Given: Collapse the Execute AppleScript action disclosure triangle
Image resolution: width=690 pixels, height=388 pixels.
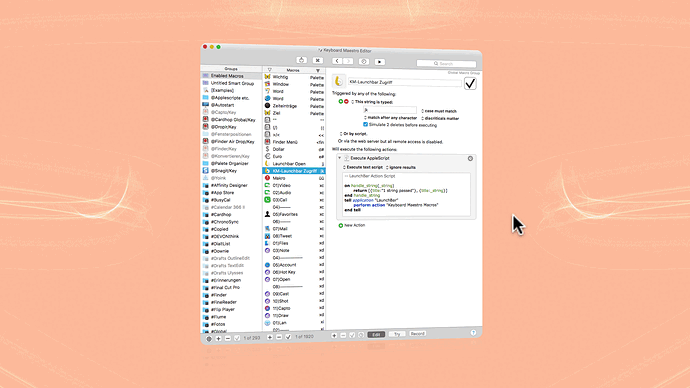Looking at the screenshot, I should (340, 158).
